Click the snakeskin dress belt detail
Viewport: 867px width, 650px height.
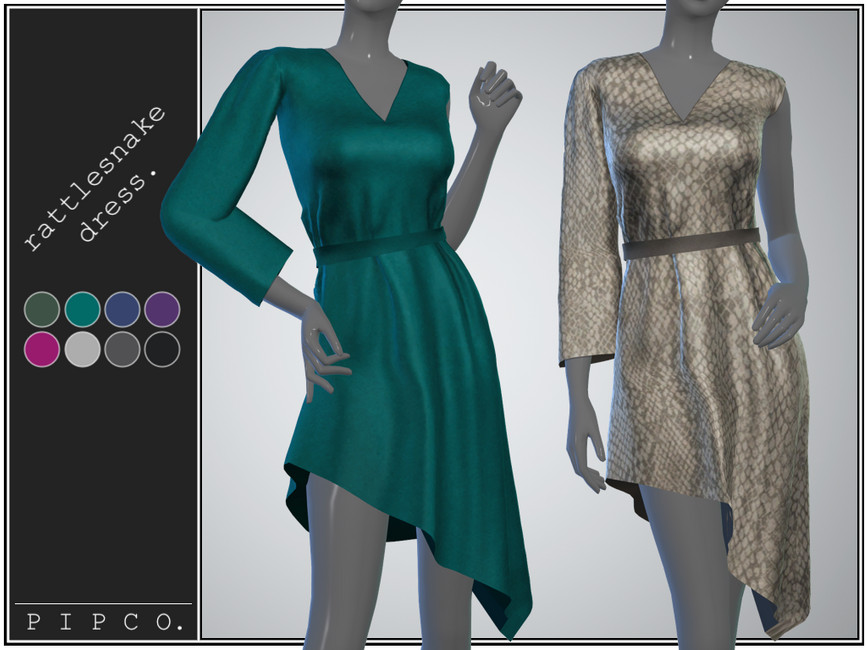point(690,240)
